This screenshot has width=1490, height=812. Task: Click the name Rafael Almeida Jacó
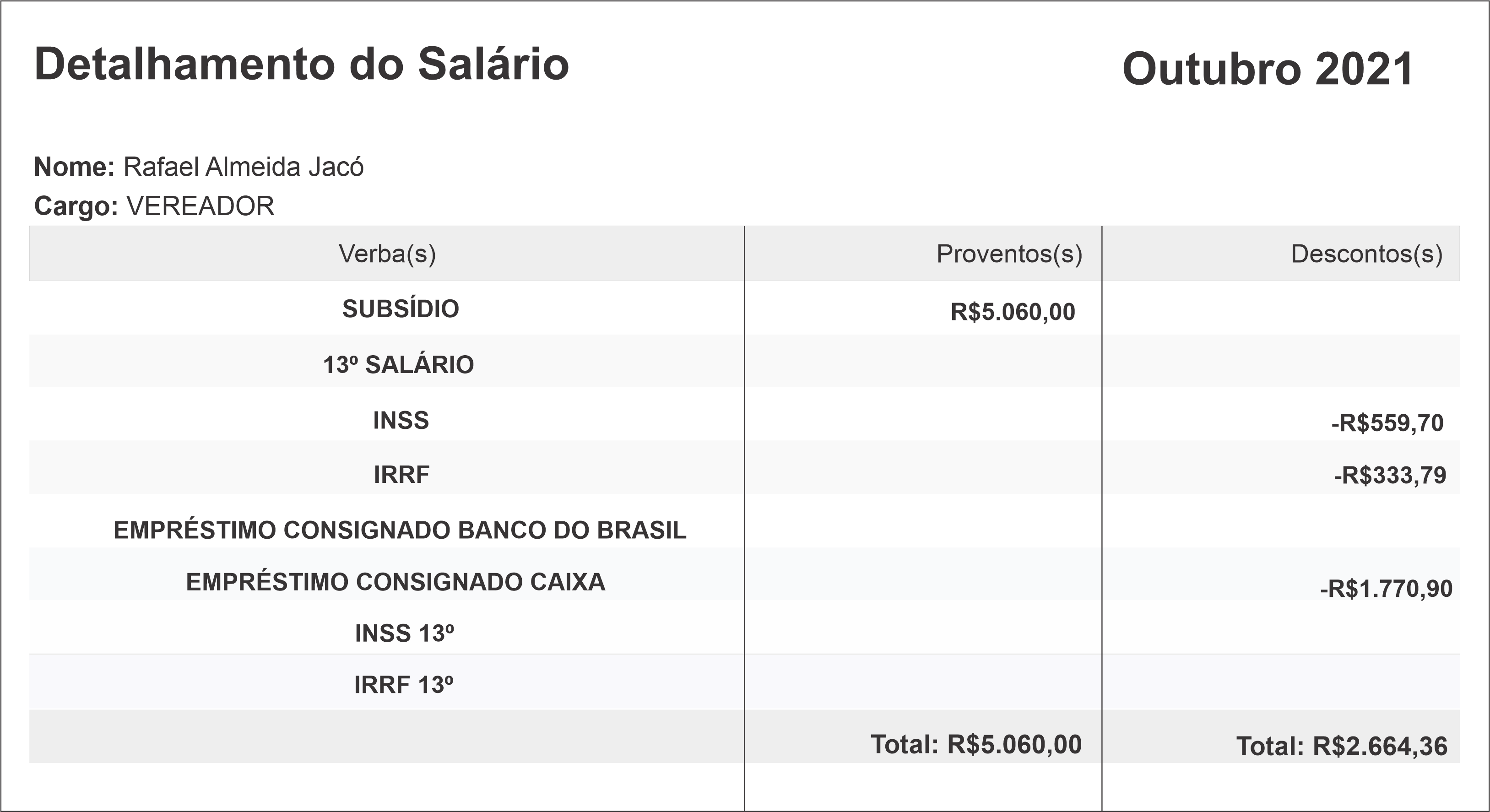pyautogui.click(x=244, y=167)
